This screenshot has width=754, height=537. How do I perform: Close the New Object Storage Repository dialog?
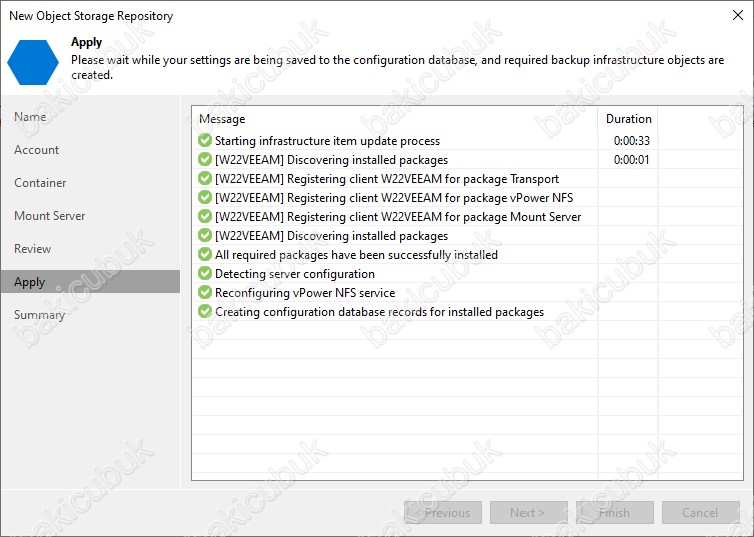(x=738, y=15)
